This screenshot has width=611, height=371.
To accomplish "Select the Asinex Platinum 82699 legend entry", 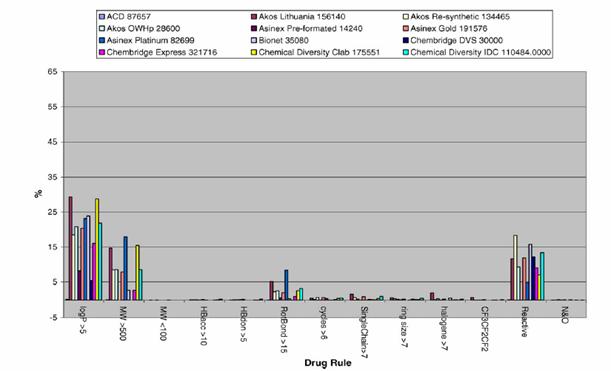I will [147, 41].
